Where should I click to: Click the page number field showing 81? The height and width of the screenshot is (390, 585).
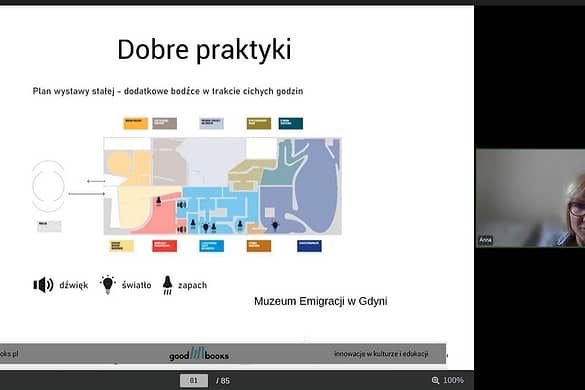click(x=194, y=380)
